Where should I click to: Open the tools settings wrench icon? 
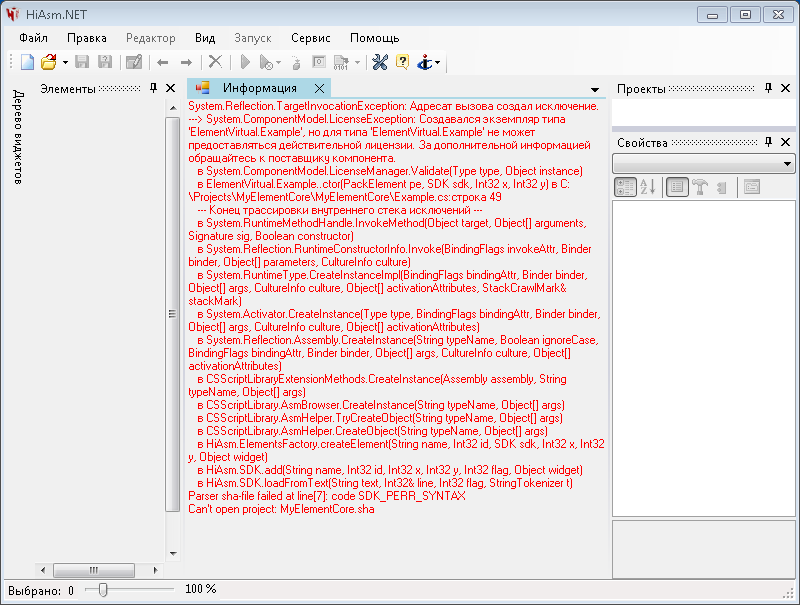point(379,62)
